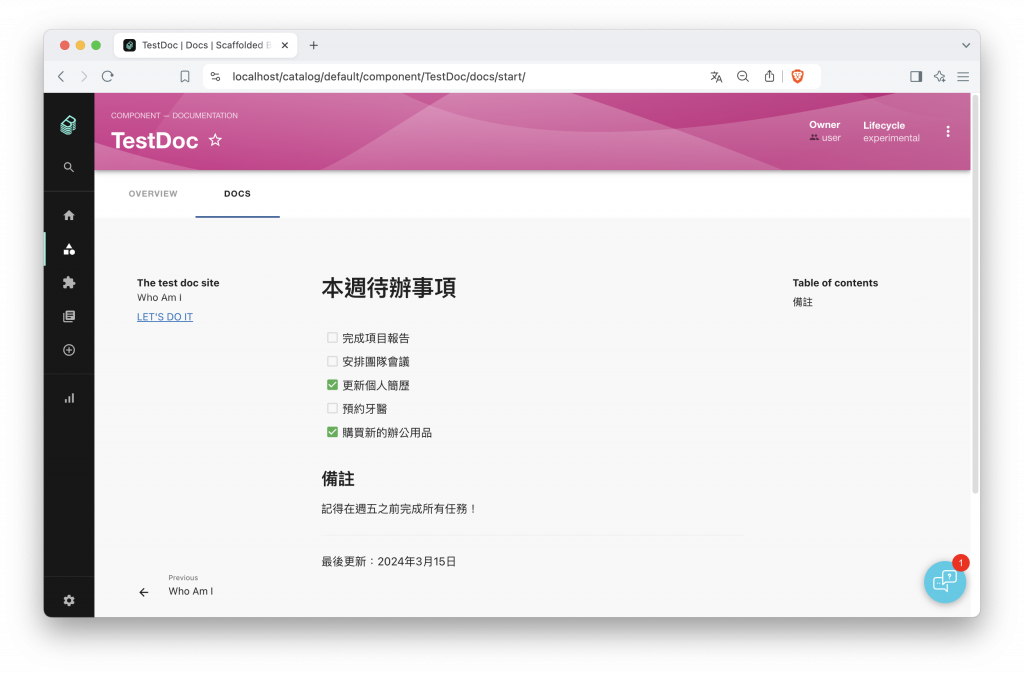1024x675 pixels.
Task: Click the translate page icon
Action: [716, 76]
